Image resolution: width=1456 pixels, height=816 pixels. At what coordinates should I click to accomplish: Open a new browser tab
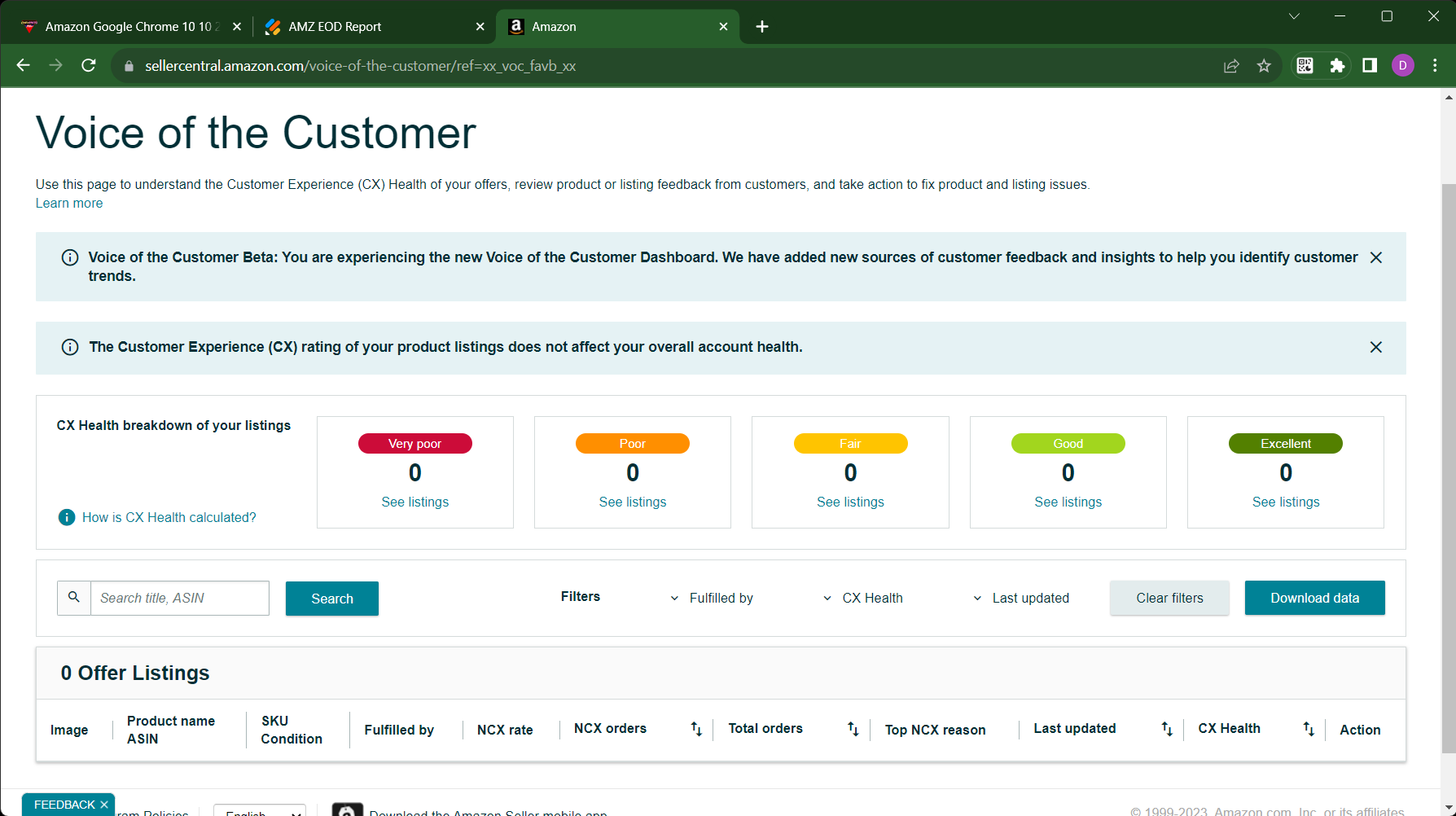[x=762, y=27]
